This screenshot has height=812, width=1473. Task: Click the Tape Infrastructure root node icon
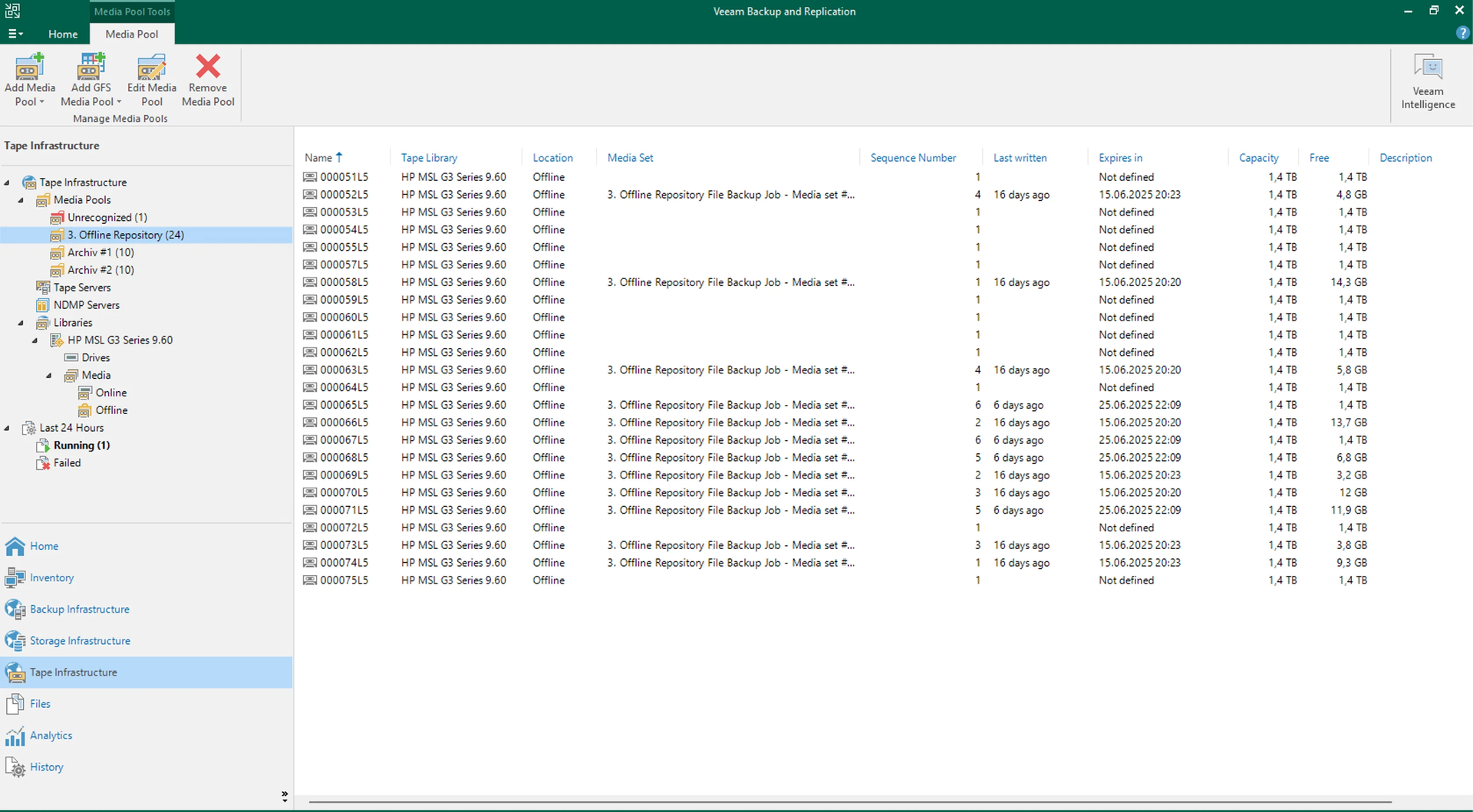[x=29, y=182]
